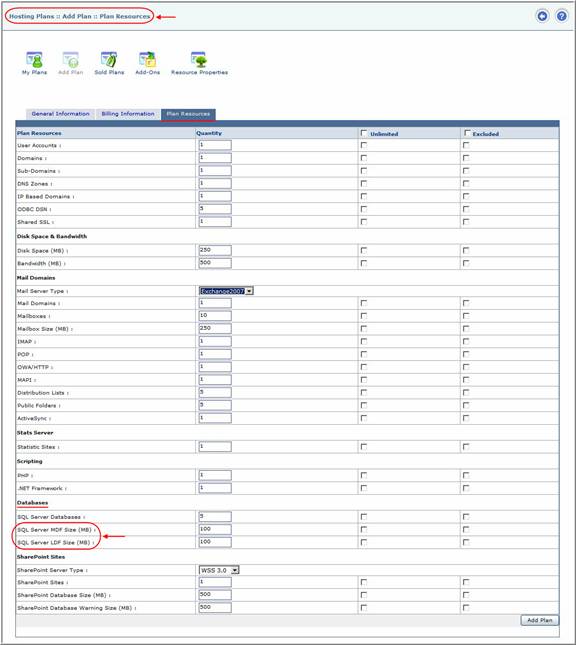Click 'IP Based Domains' row label
This screenshot has height=645, width=576.
coord(44,197)
